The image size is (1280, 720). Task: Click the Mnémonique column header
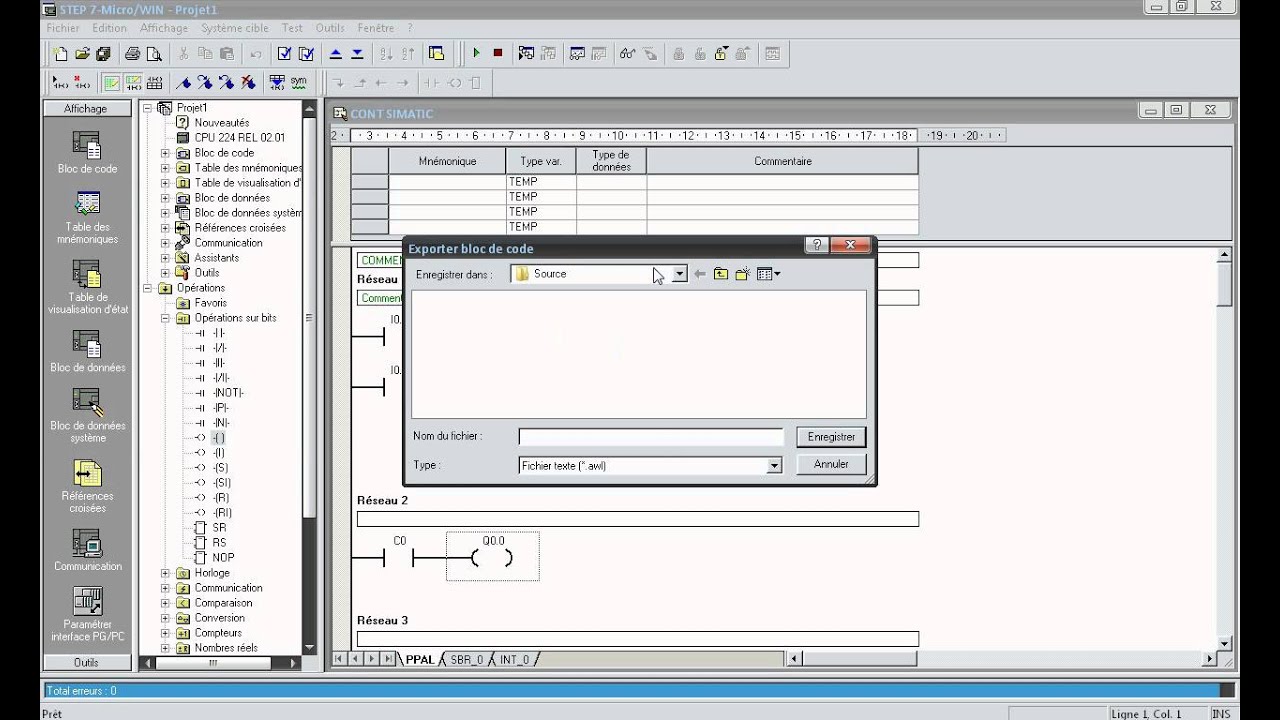pos(447,161)
